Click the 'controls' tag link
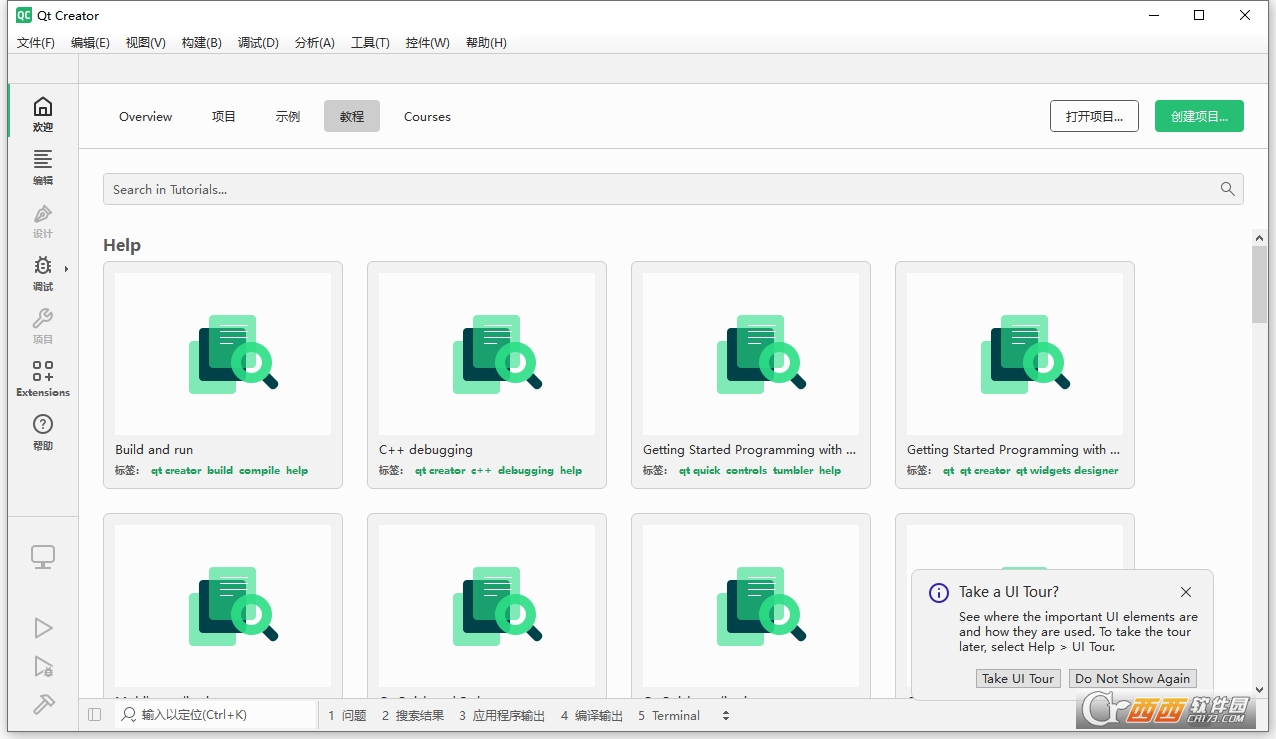The image size is (1276, 739). pyautogui.click(x=746, y=470)
